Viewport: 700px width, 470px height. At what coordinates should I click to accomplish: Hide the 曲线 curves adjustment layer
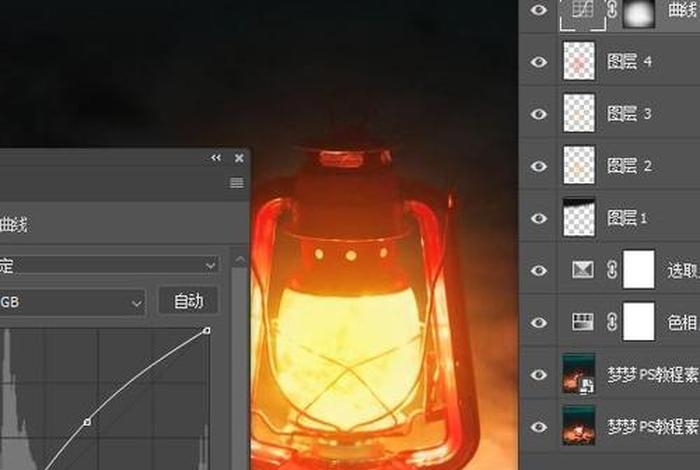point(539,9)
